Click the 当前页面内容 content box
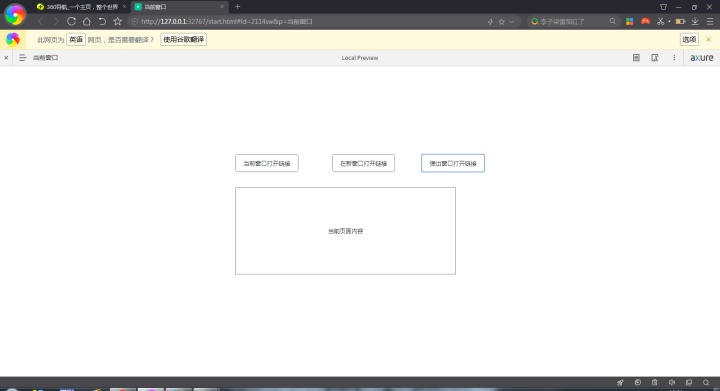Image resolution: width=720 pixels, height=391 pixels. 345,231
